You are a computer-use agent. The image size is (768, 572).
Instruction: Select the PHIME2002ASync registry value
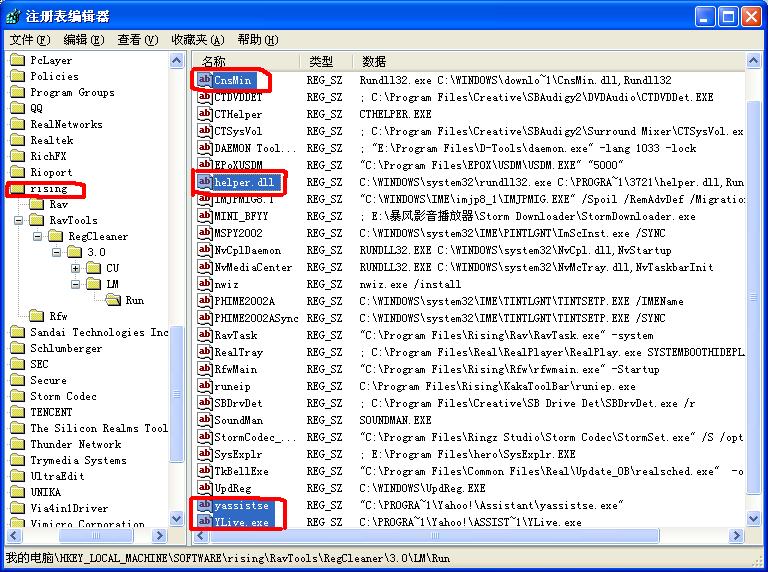pyautogui.click(x=256, y=318)
